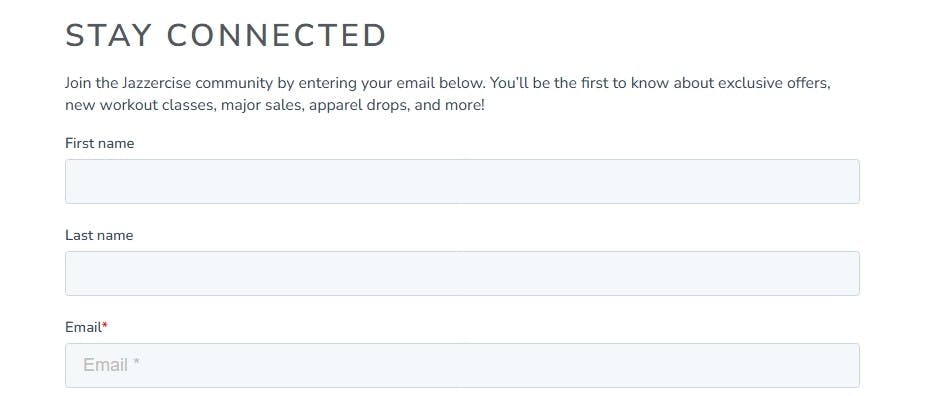
Task: Click the word STAY in the heading
Action: pos(108,36)
